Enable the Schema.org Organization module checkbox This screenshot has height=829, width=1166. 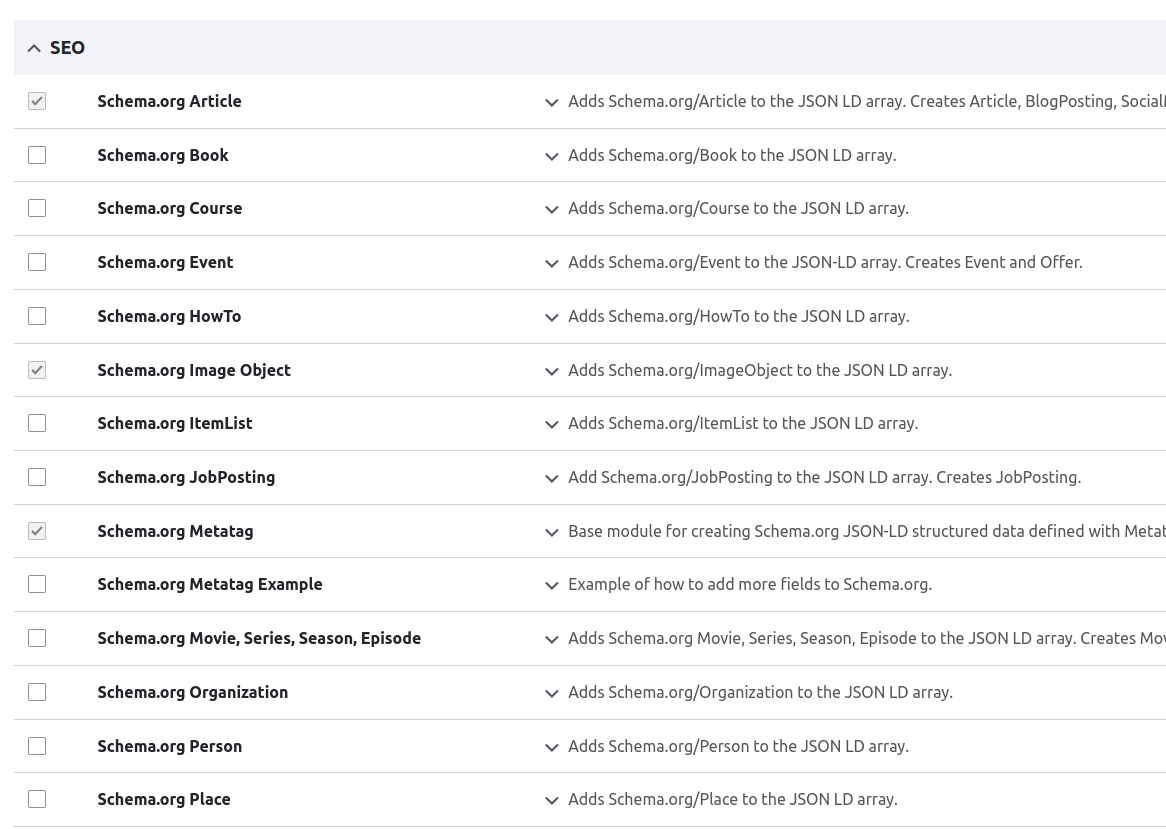pos(36,692)
